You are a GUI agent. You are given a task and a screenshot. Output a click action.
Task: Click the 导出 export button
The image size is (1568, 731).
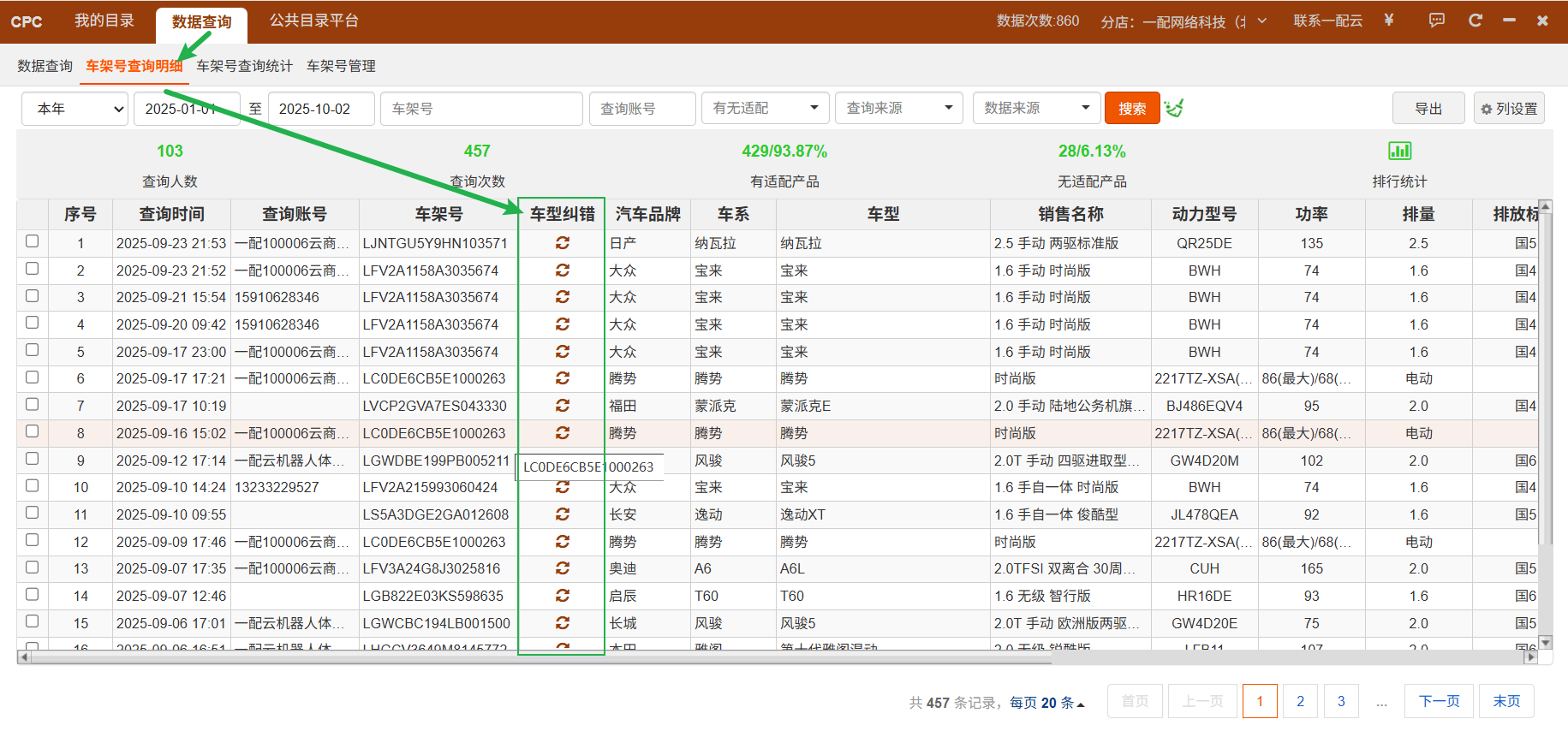tap(1428, 109)
